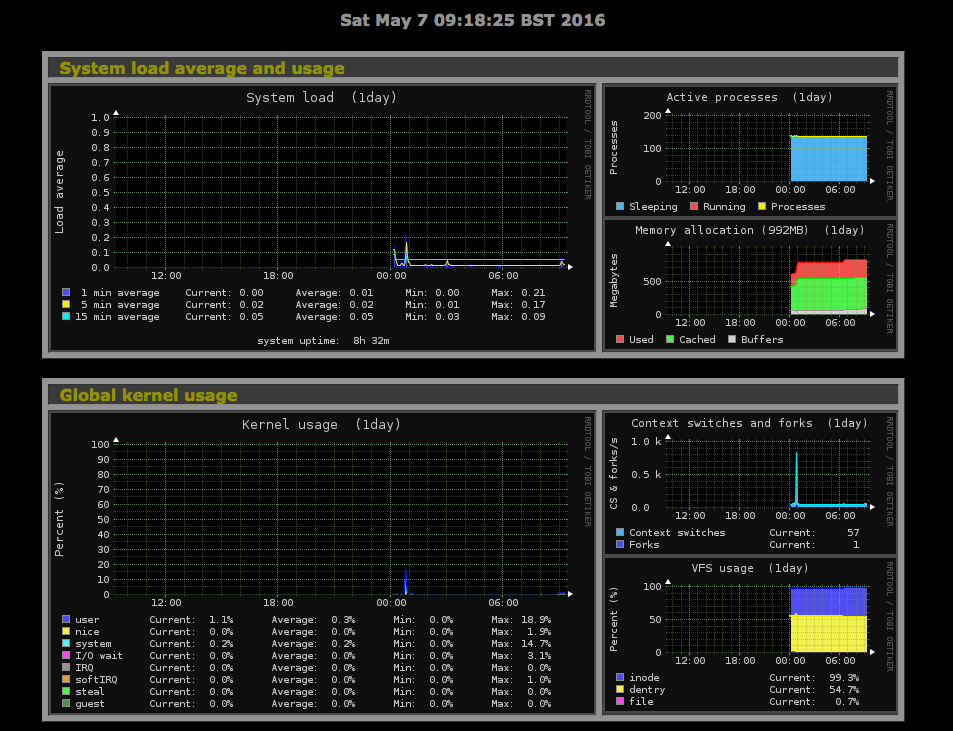Click the yellow 5 min average swatch
Image resolution: width=953 pixels, height=731 pixels.
66,304
